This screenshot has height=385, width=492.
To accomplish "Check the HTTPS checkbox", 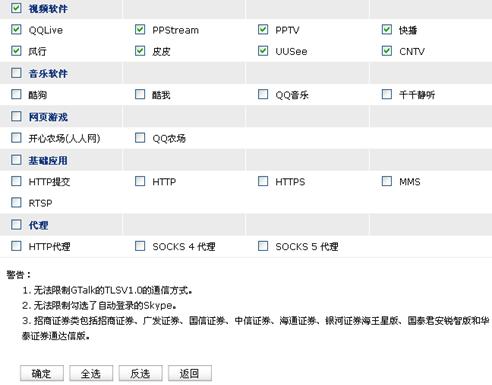I will [x=263, y=181].
